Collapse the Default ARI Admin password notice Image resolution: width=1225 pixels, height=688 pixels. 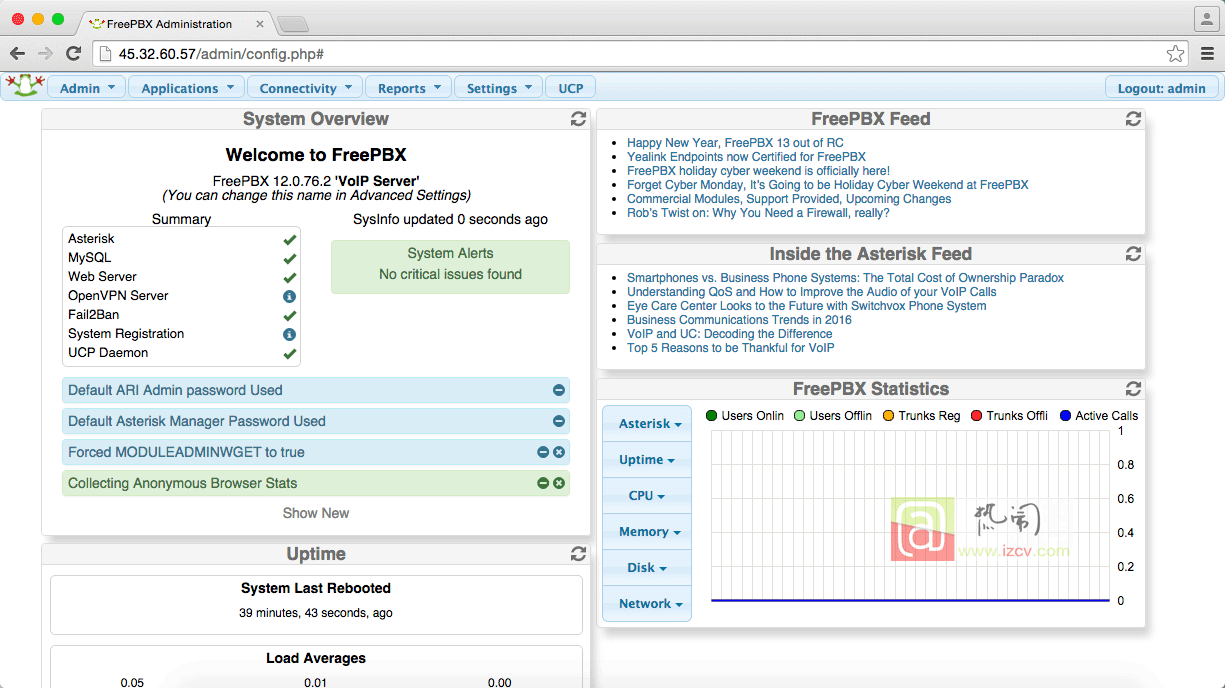[x=559, y=390]
